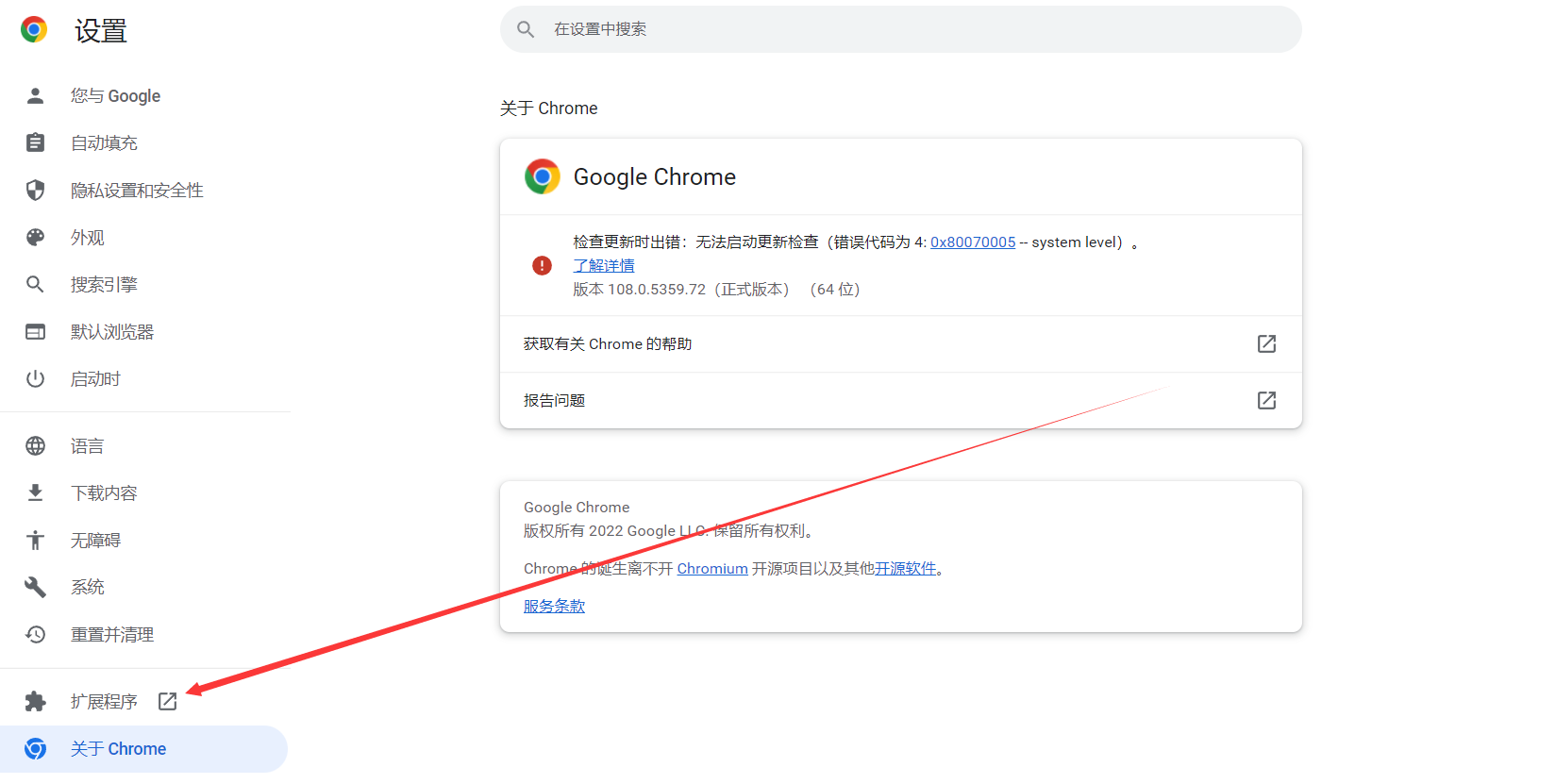
Task: Click the browser window icon for 默认浏览器
Action: pyautogui.click(x=35, y=331)
